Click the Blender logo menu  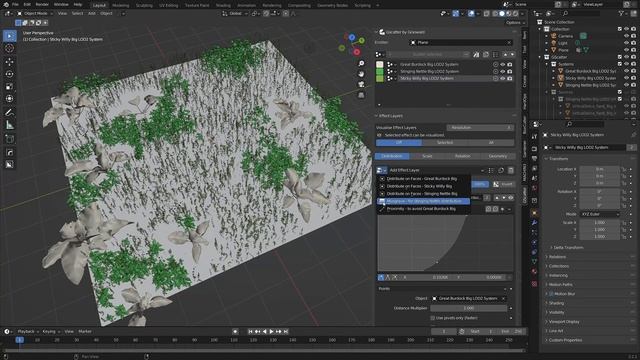pos(5,4)
